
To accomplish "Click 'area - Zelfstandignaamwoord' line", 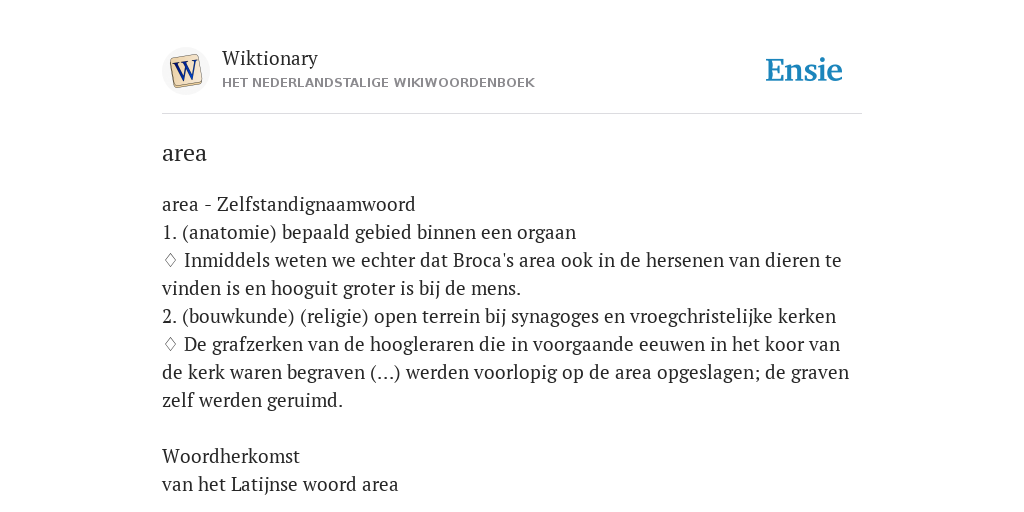I will coord(289,204).
